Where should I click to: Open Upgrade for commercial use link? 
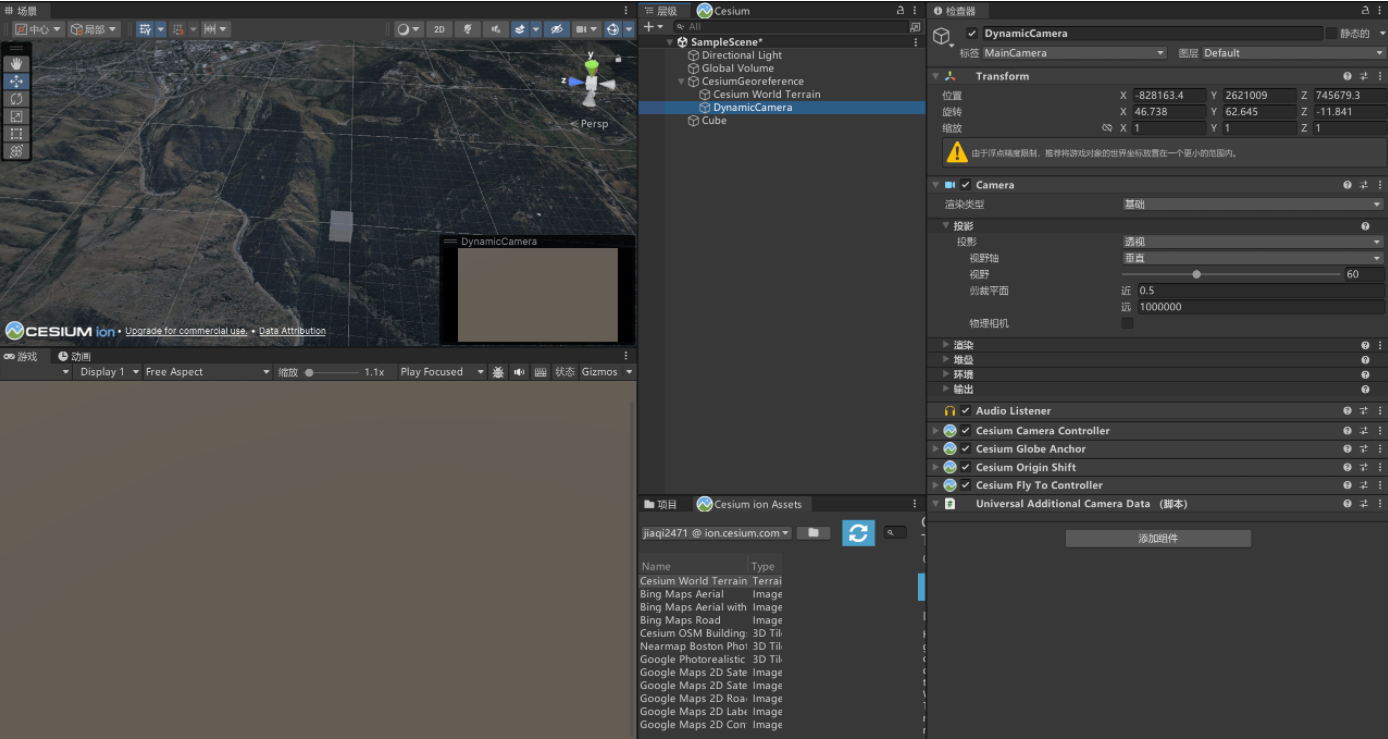tap(185, 331)
